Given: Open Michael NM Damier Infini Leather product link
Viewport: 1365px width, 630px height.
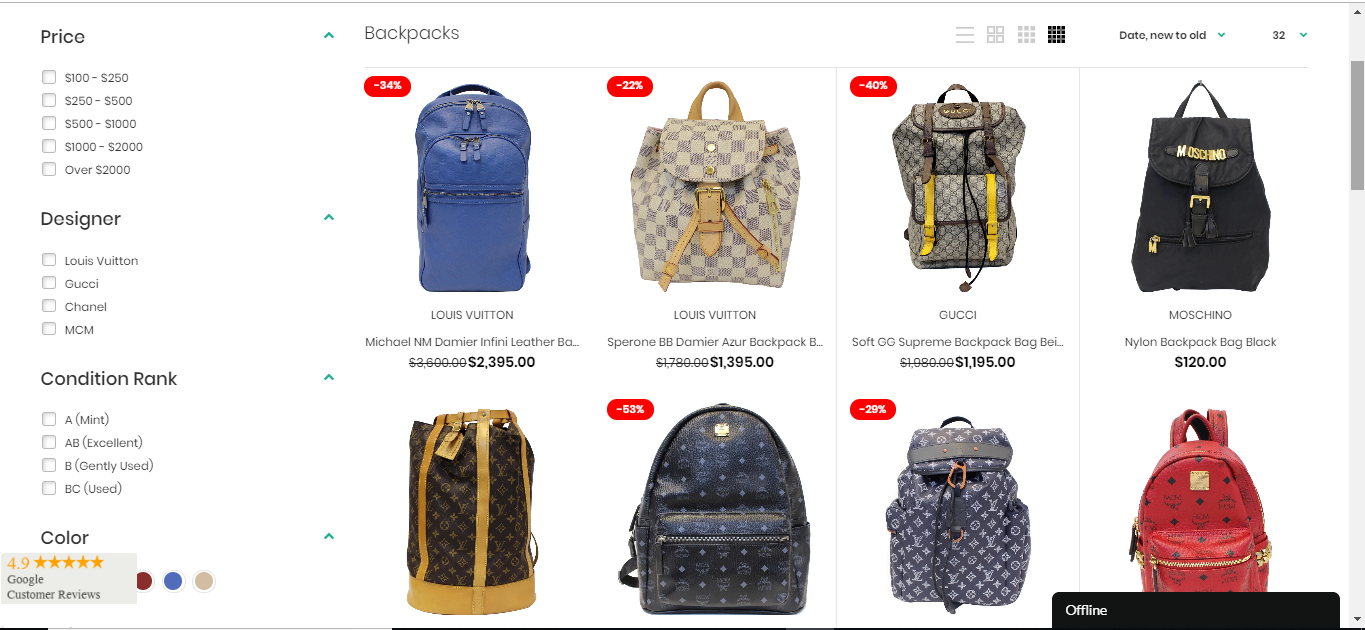Looking at the screenshot, I should click(472, 342).
